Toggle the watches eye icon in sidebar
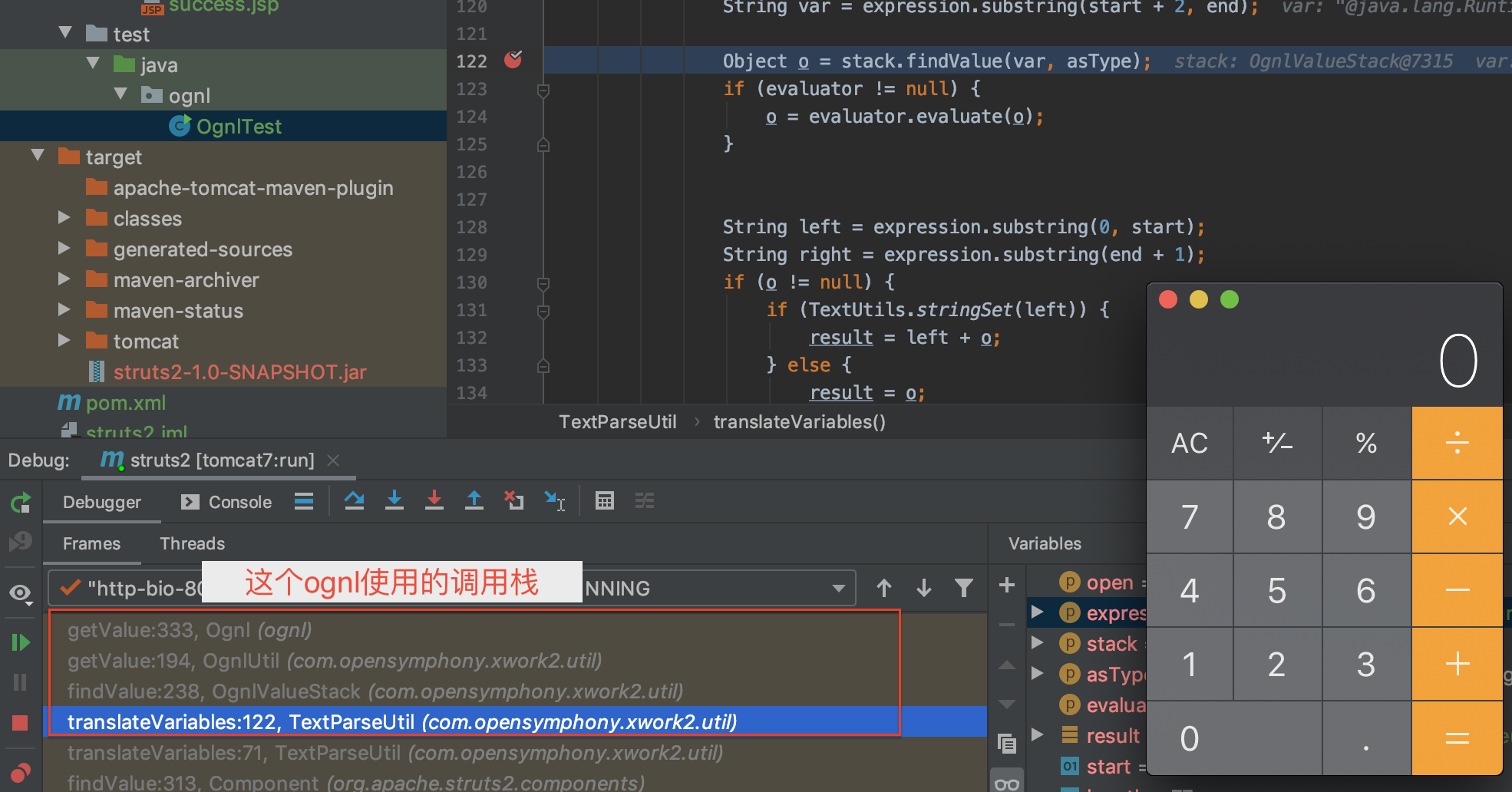 pyautogui.click(x=21, y=592)
